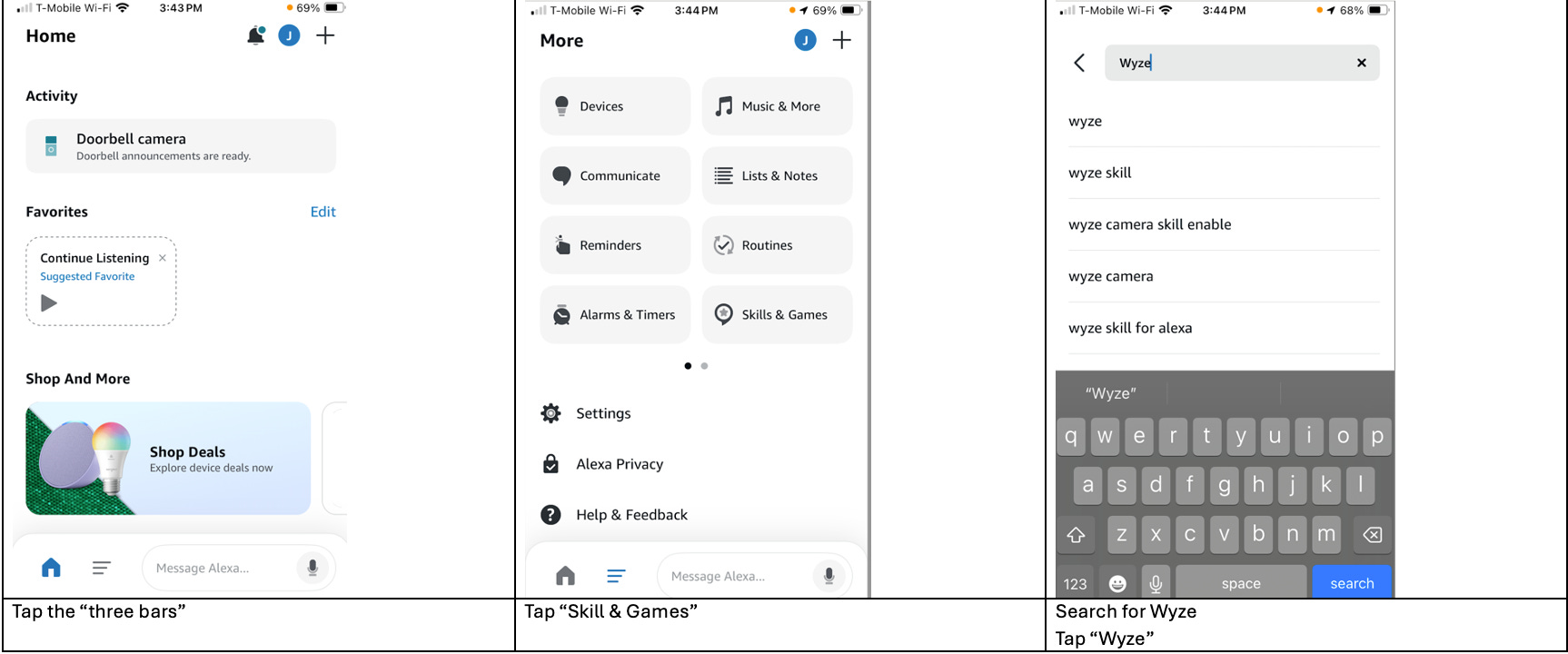Select 'wyze camera skill enable' suggestion
Screen dimensions: 1568x654
click(1224, 224)
